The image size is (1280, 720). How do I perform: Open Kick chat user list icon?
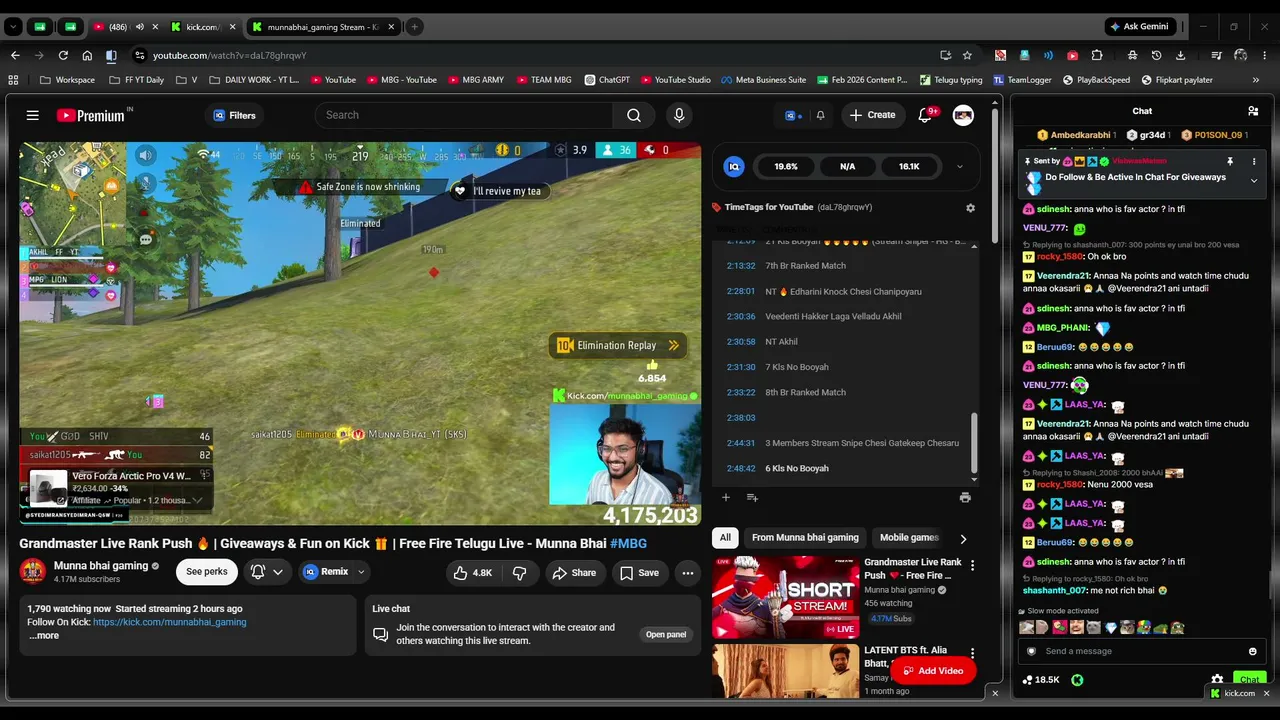click(x=1253, y=111)
